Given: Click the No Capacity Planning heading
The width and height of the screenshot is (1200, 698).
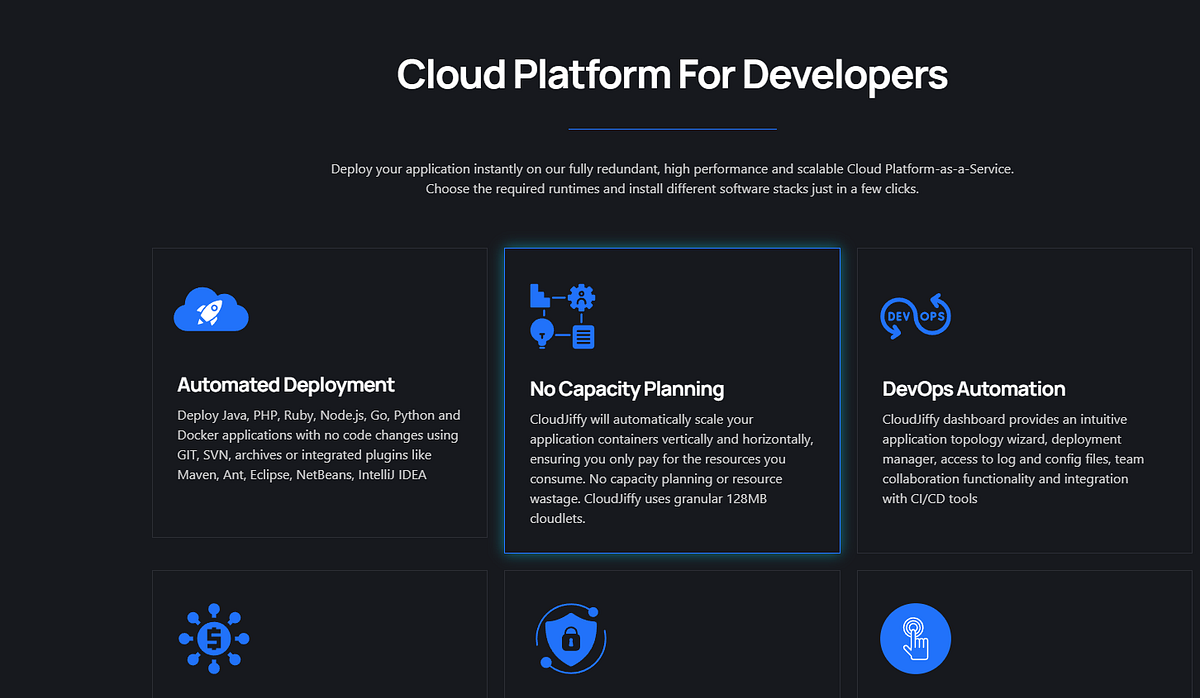Looking at the screenshot, I should pyautogui.click(x=627, y=389).
